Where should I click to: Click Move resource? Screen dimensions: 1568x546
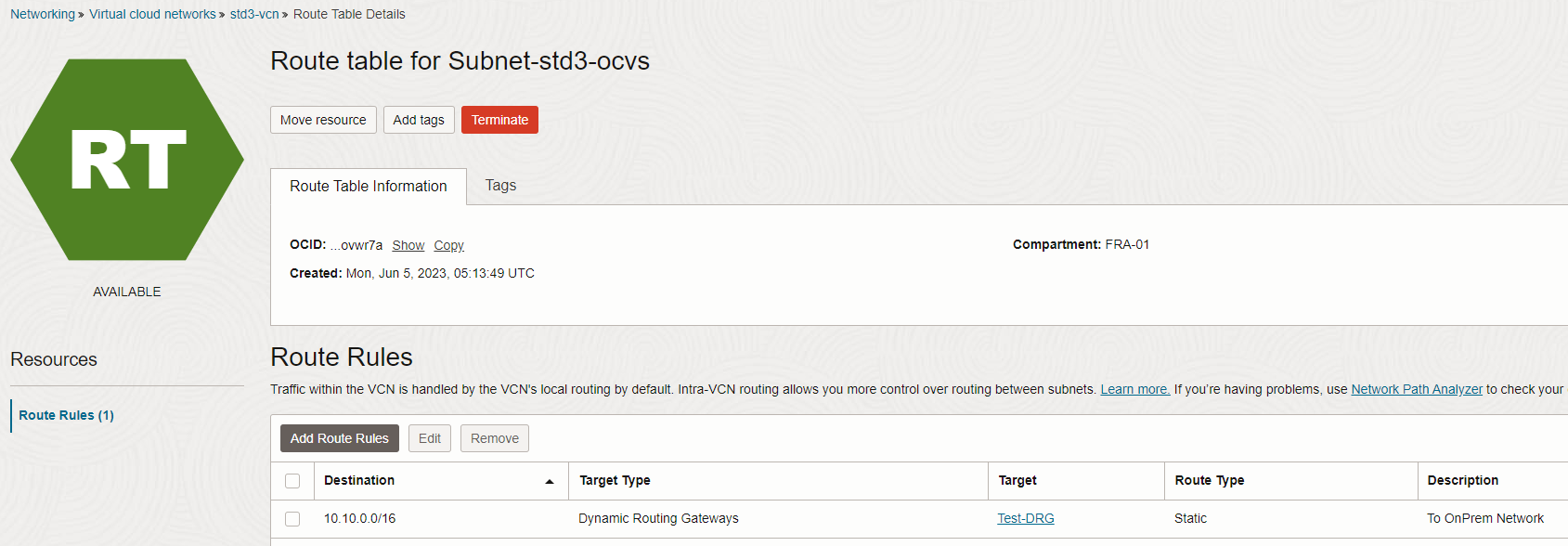[323, 119]
